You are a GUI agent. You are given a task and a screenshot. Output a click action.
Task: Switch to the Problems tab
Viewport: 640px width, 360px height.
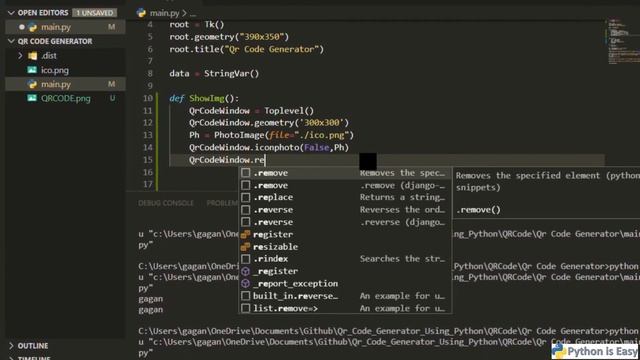coord(222,203)
